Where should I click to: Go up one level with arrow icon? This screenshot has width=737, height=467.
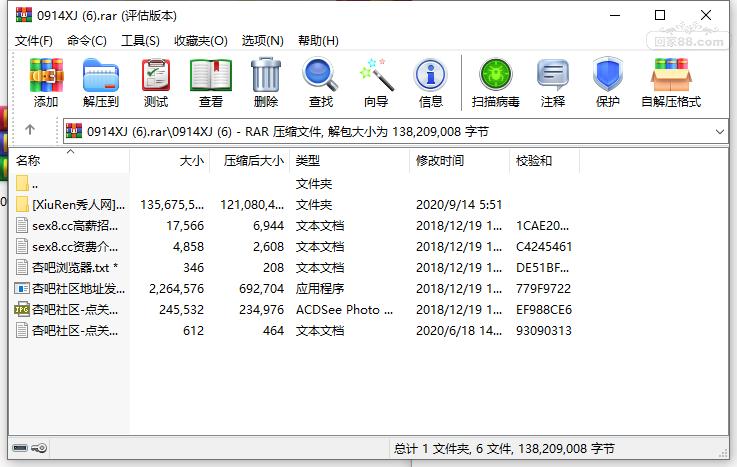30,129
